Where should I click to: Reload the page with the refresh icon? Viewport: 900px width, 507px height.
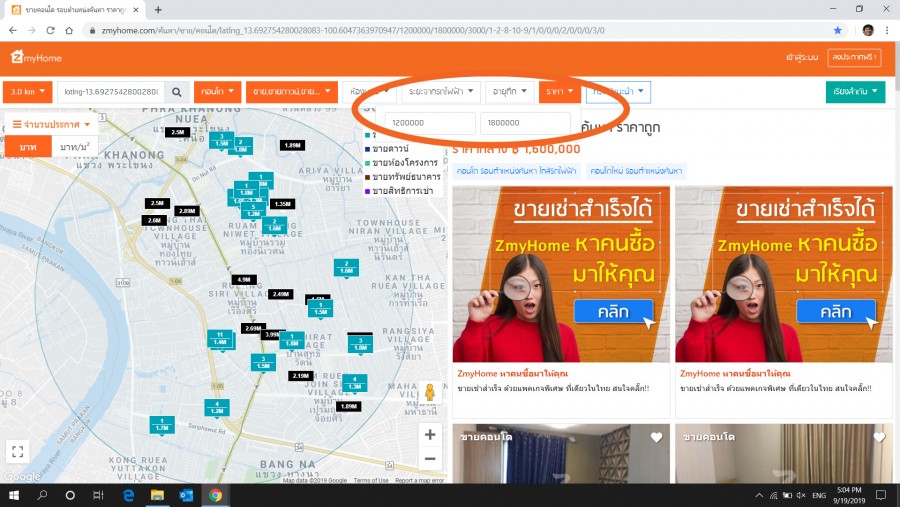click(51, 30)
